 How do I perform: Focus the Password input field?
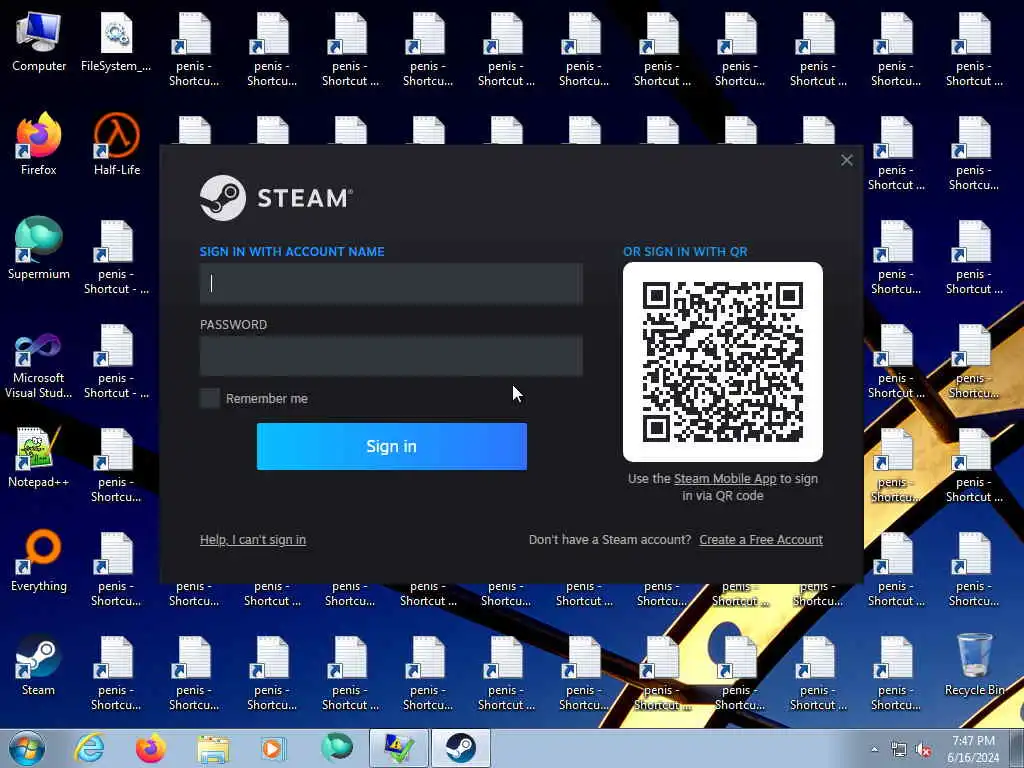tap(391, 356)
